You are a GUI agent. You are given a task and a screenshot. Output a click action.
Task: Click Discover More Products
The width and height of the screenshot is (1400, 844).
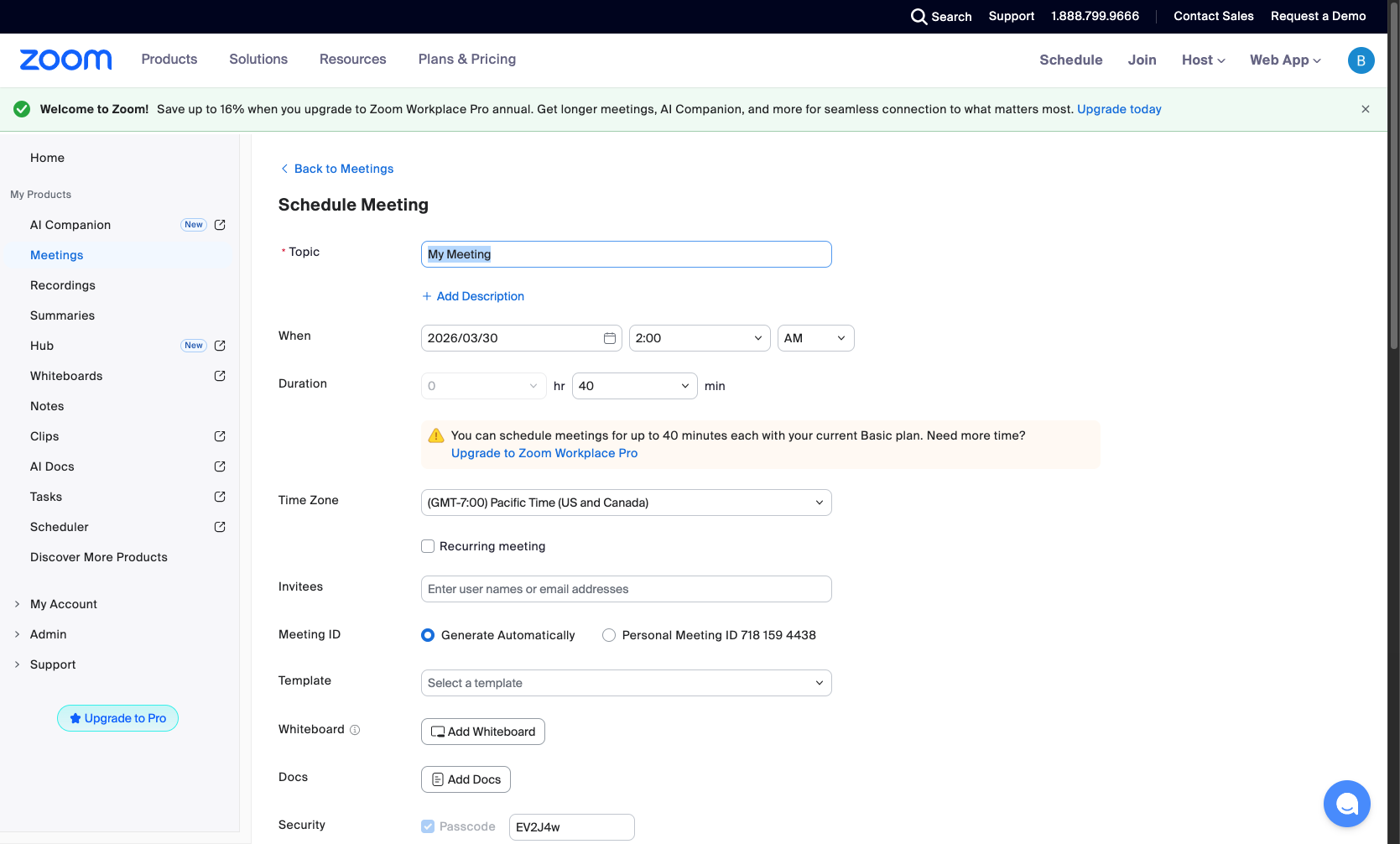tap(99, 557)
